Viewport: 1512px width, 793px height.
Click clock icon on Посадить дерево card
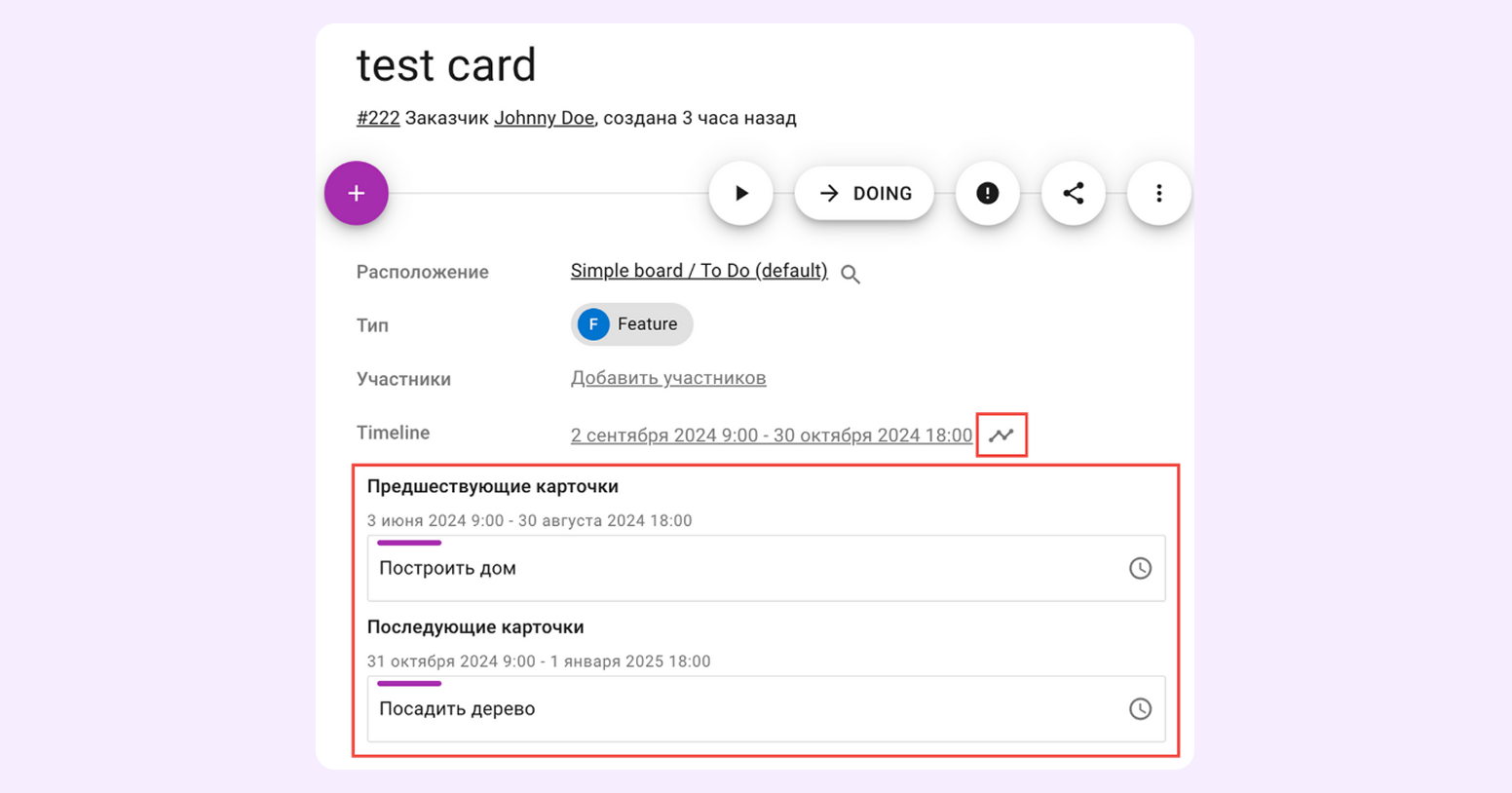click(x=1140, y=708)
